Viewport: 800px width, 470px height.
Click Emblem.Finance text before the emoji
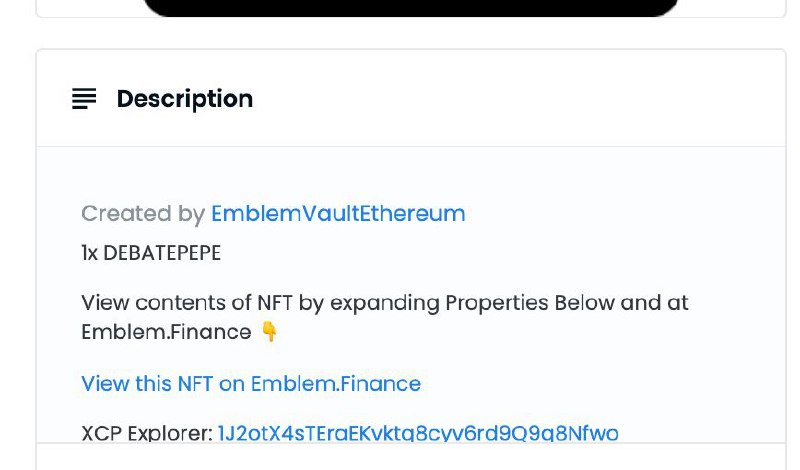[166, 332]
